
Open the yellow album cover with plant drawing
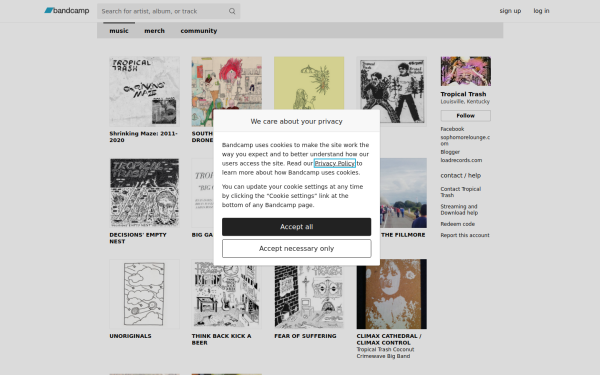pyautogui.click(x=309, y=83)
